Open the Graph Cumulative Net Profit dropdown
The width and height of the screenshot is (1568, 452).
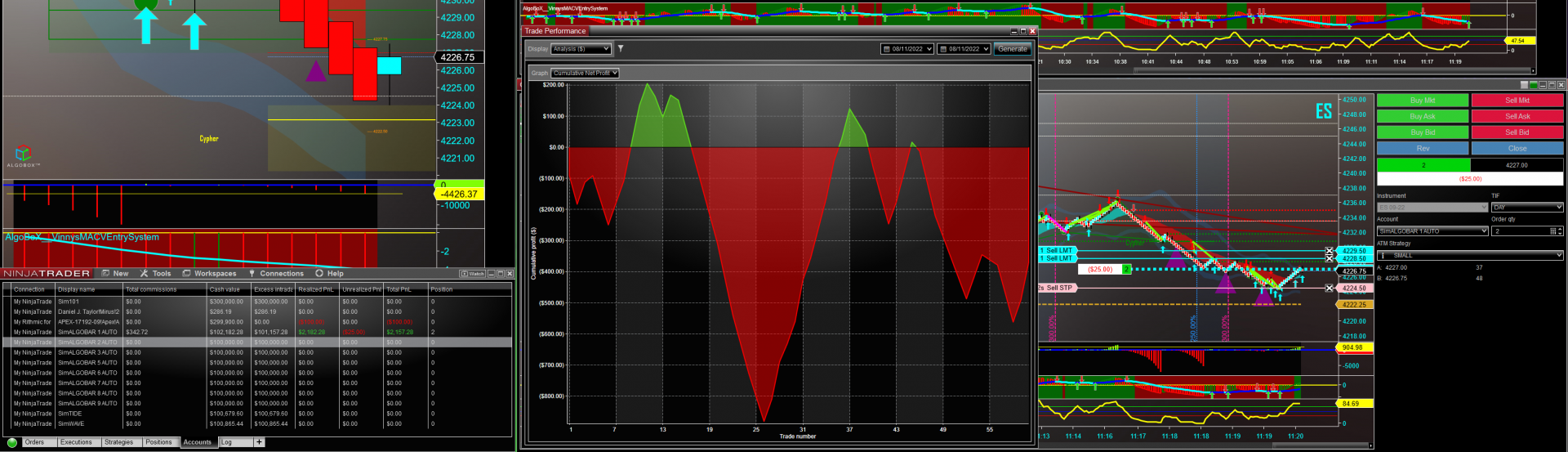pos(585,74)
